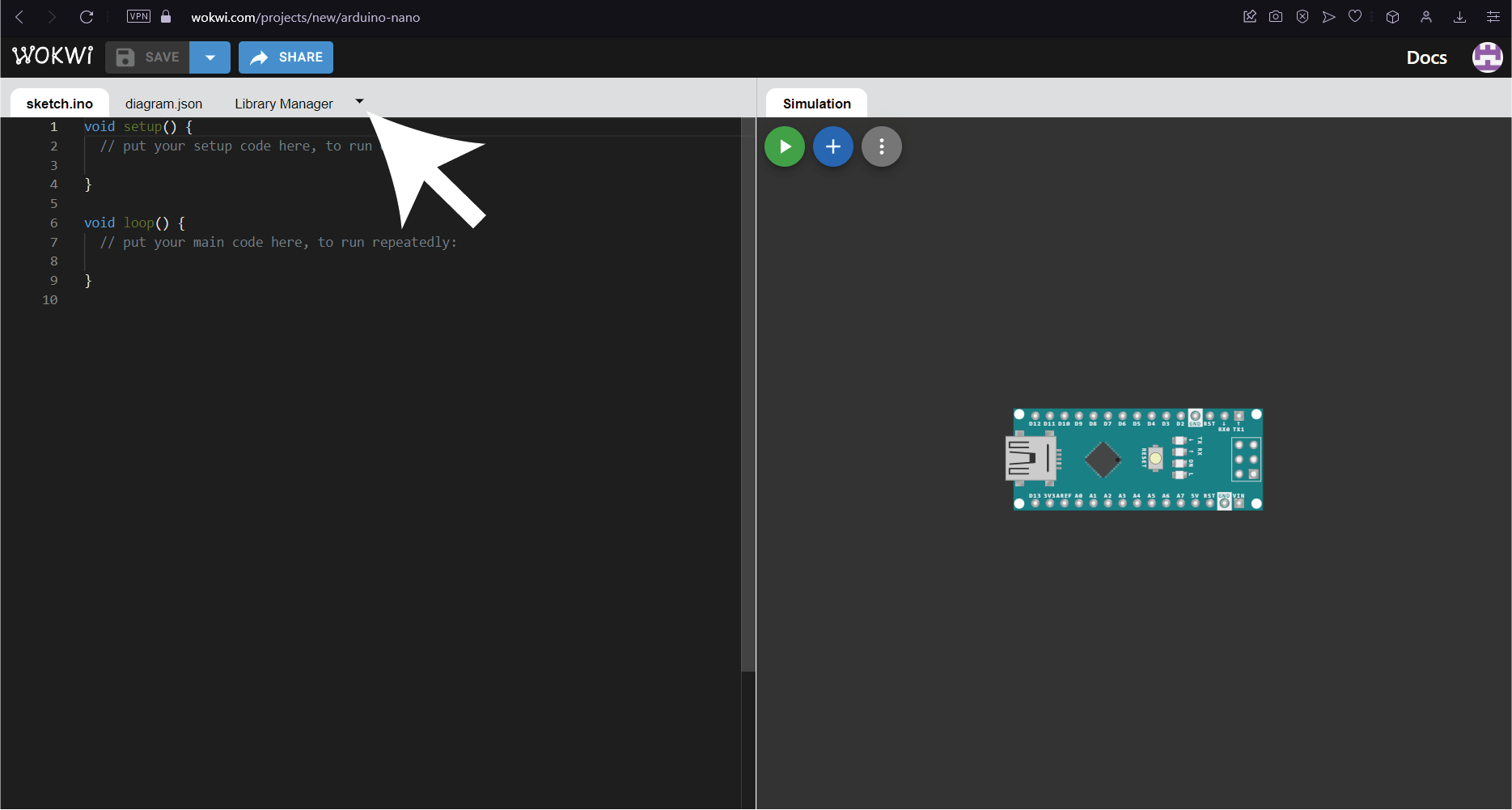Share the project via SHARE button
The height and width of the screenshot is (810, 1512).
pos(286,57)
